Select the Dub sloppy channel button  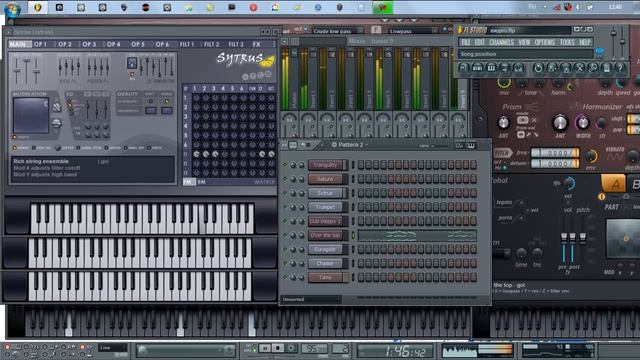[326, 221]
